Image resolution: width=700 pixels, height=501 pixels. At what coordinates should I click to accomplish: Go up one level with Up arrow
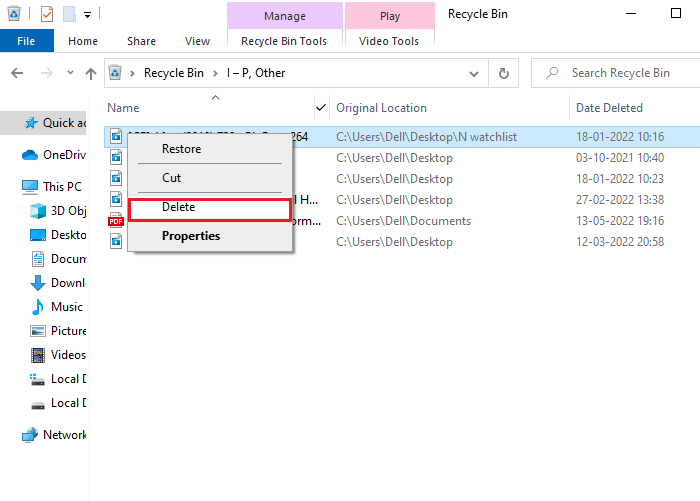point(91,73)
